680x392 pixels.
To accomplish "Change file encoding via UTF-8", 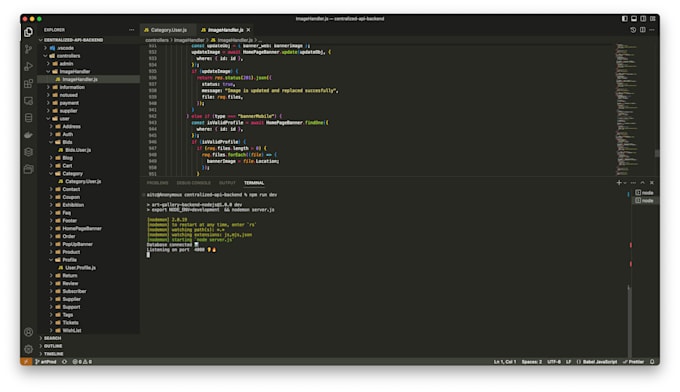I will tap(554, 362).
